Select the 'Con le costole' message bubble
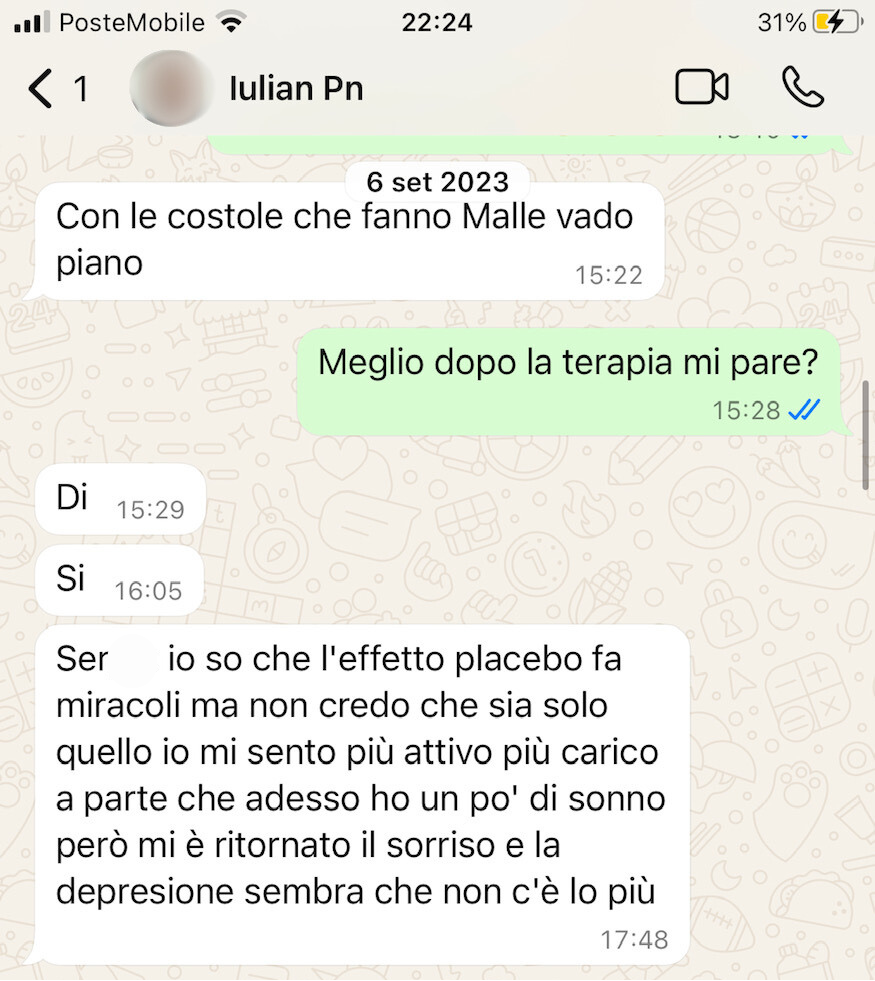 pyautogui.click(x=349, y=241)
